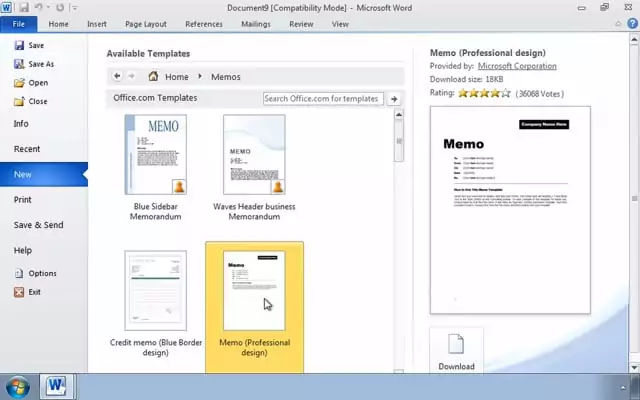Image resolution: width=640 pixels, height=400 pixels.
Task: Switch to the Home ribbon tab
Action: click(58, 24)
